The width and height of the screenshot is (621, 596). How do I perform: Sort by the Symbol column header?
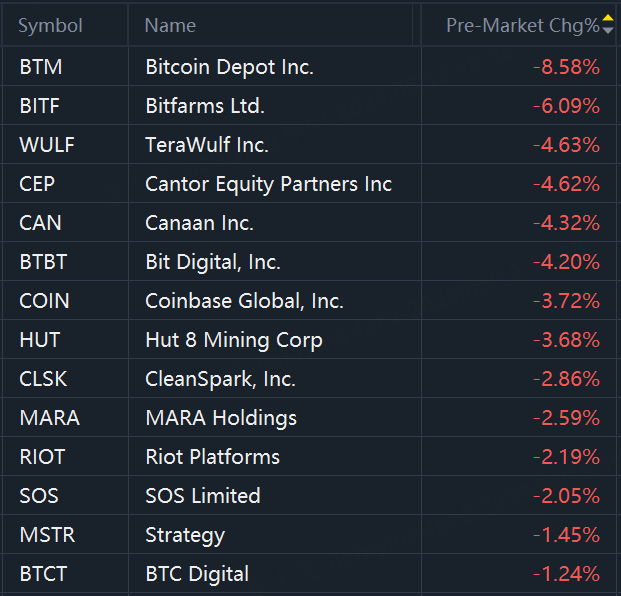pyautogui.click(x=50, y=26)
